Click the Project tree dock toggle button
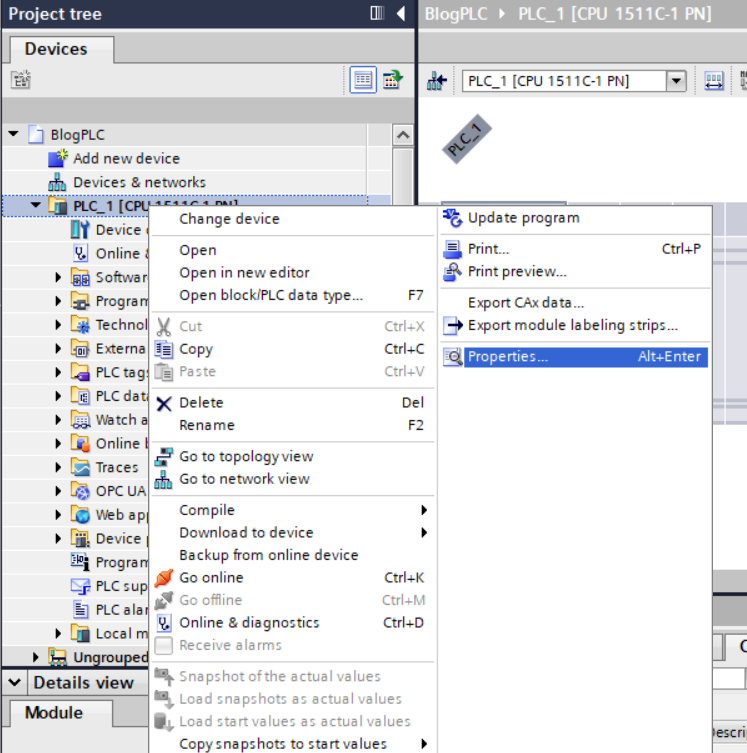This screenshot has height=753, width=747. pyautogui.click(x=377, y=13)
